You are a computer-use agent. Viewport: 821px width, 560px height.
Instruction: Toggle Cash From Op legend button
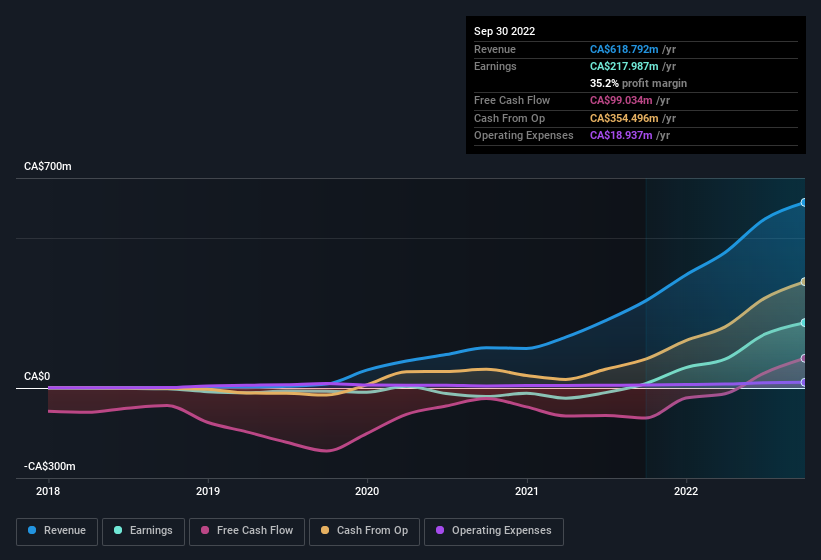364,531
